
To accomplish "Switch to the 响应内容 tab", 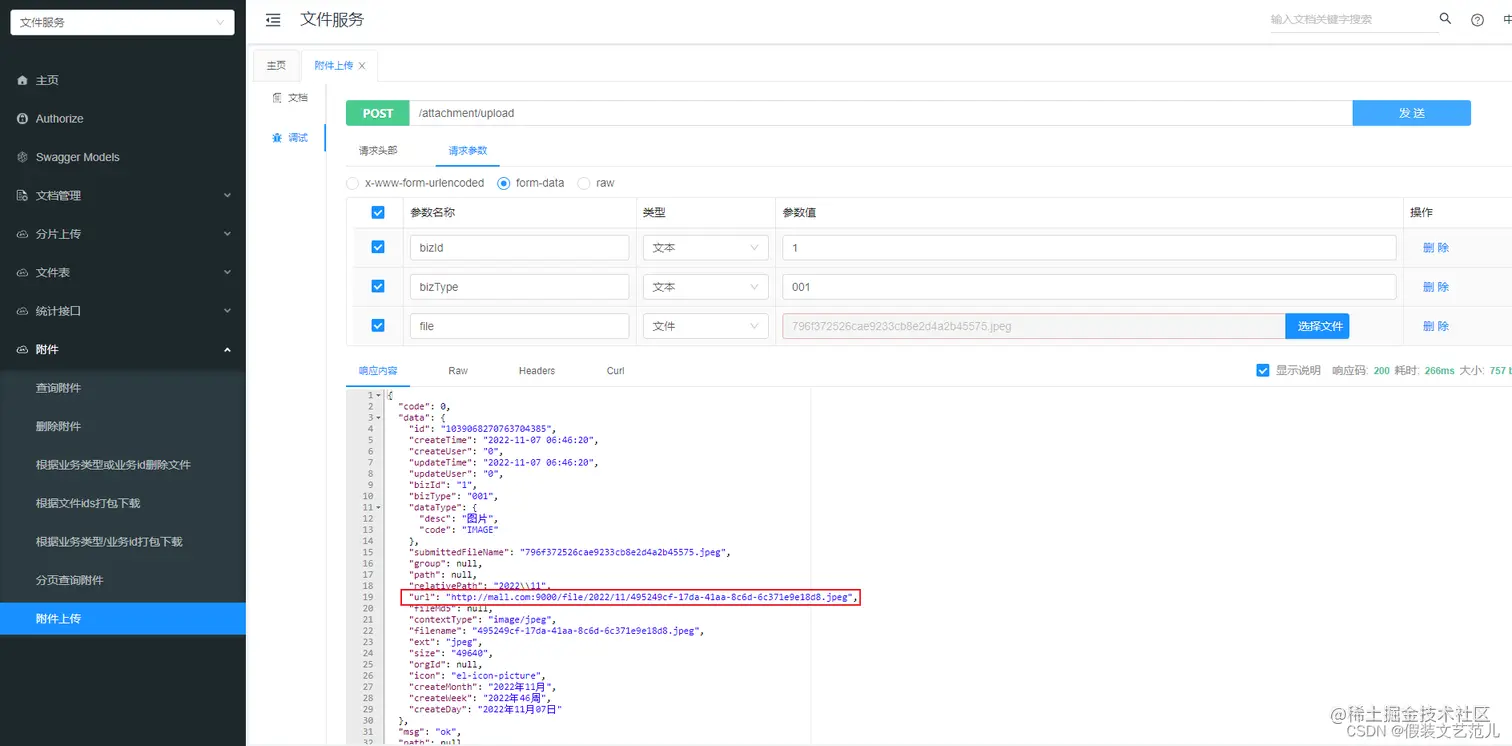I will pyautogui.click(x=378, y=370).
